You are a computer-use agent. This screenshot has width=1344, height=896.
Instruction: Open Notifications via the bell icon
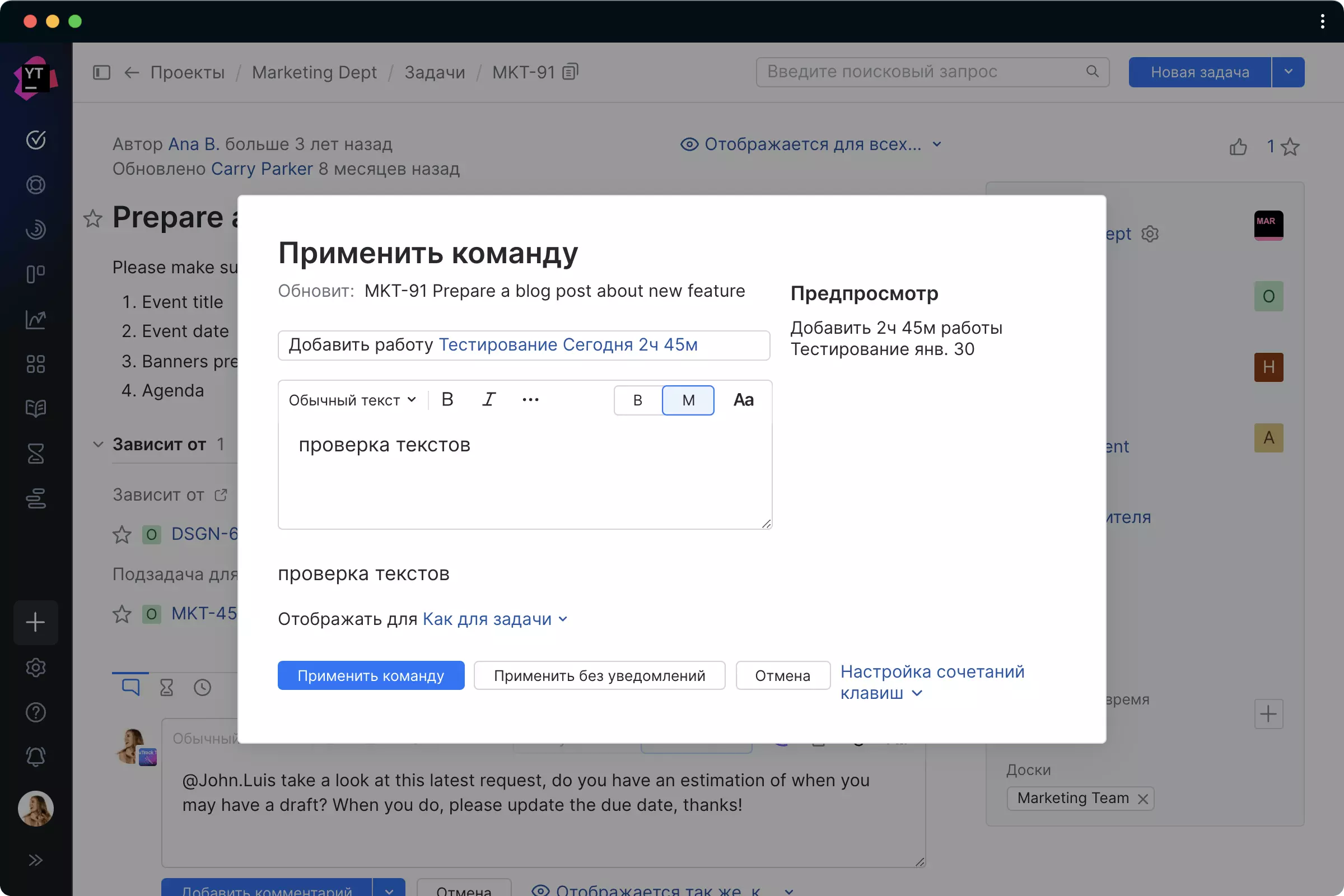pos(35,757)
